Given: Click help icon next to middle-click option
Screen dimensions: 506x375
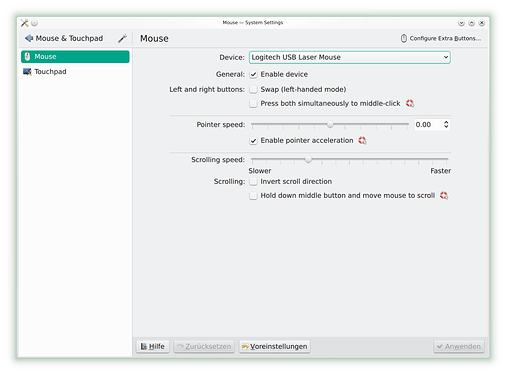Looking at the screenshot, I should 410,104.
